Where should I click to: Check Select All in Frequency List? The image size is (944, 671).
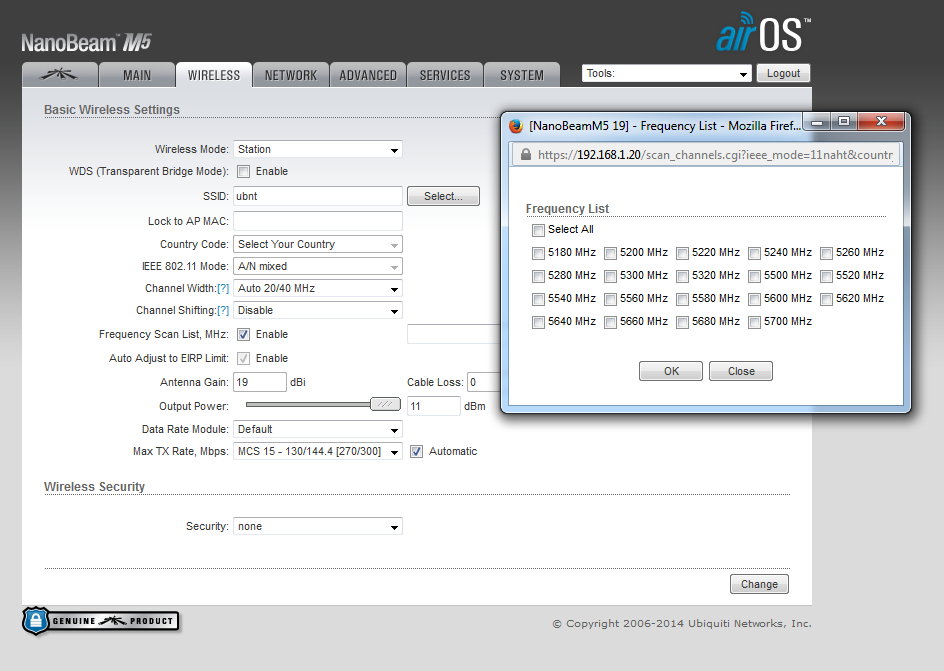[538, 230]
